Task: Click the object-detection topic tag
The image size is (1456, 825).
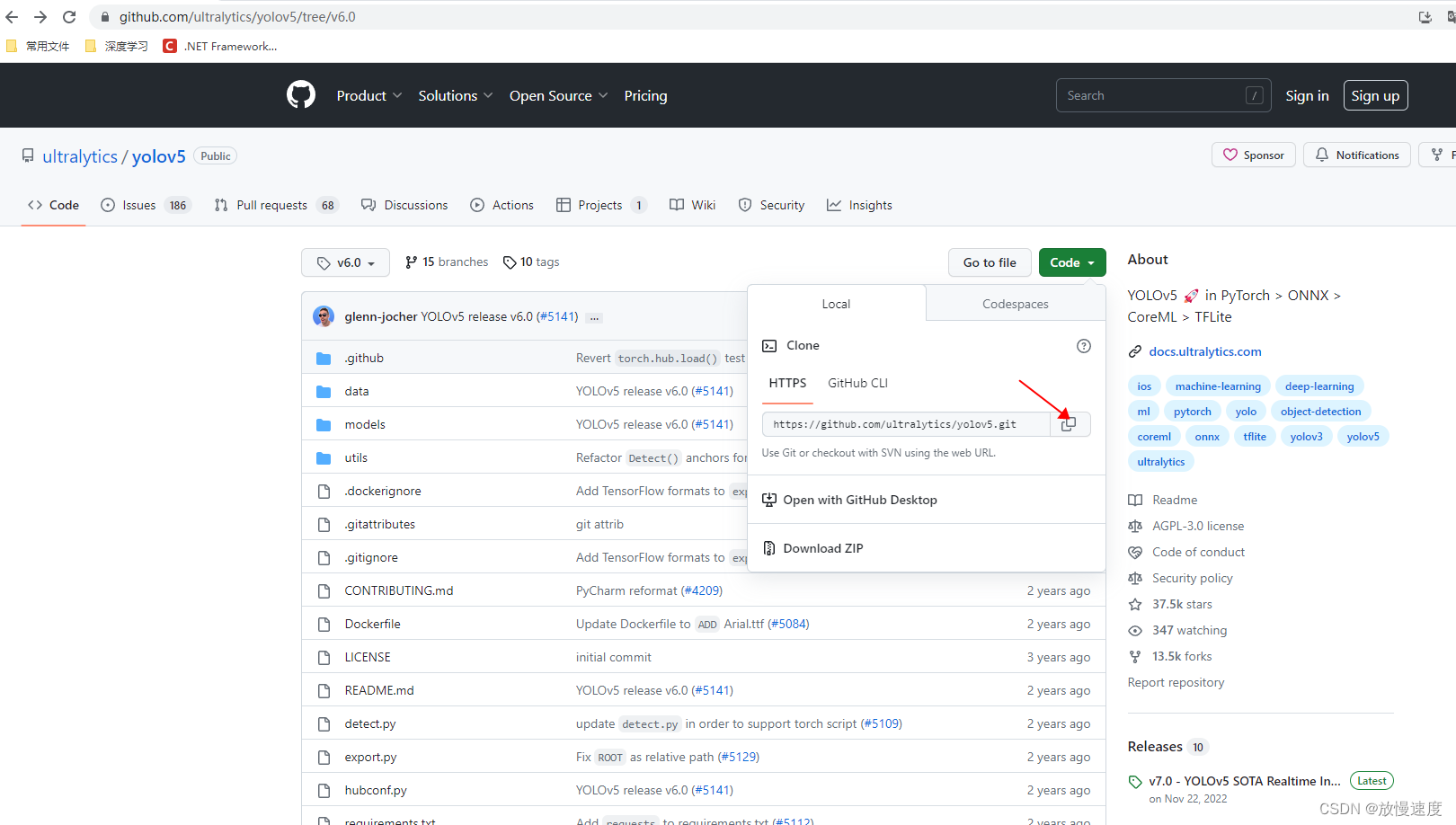Action: 1320,412
